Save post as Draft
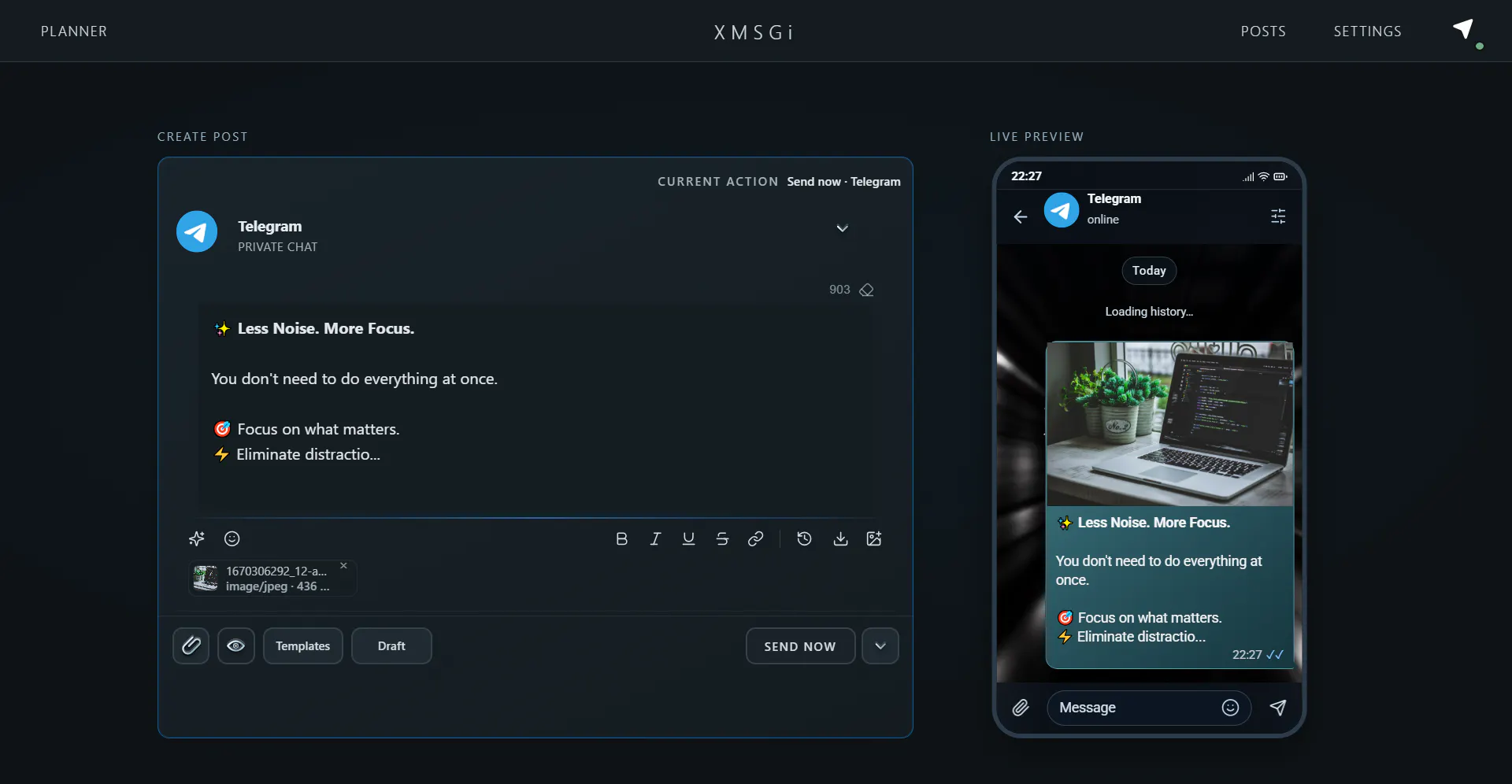This screenshot has height=784, width=1512. pyautogui.click(x=391, y=645)
